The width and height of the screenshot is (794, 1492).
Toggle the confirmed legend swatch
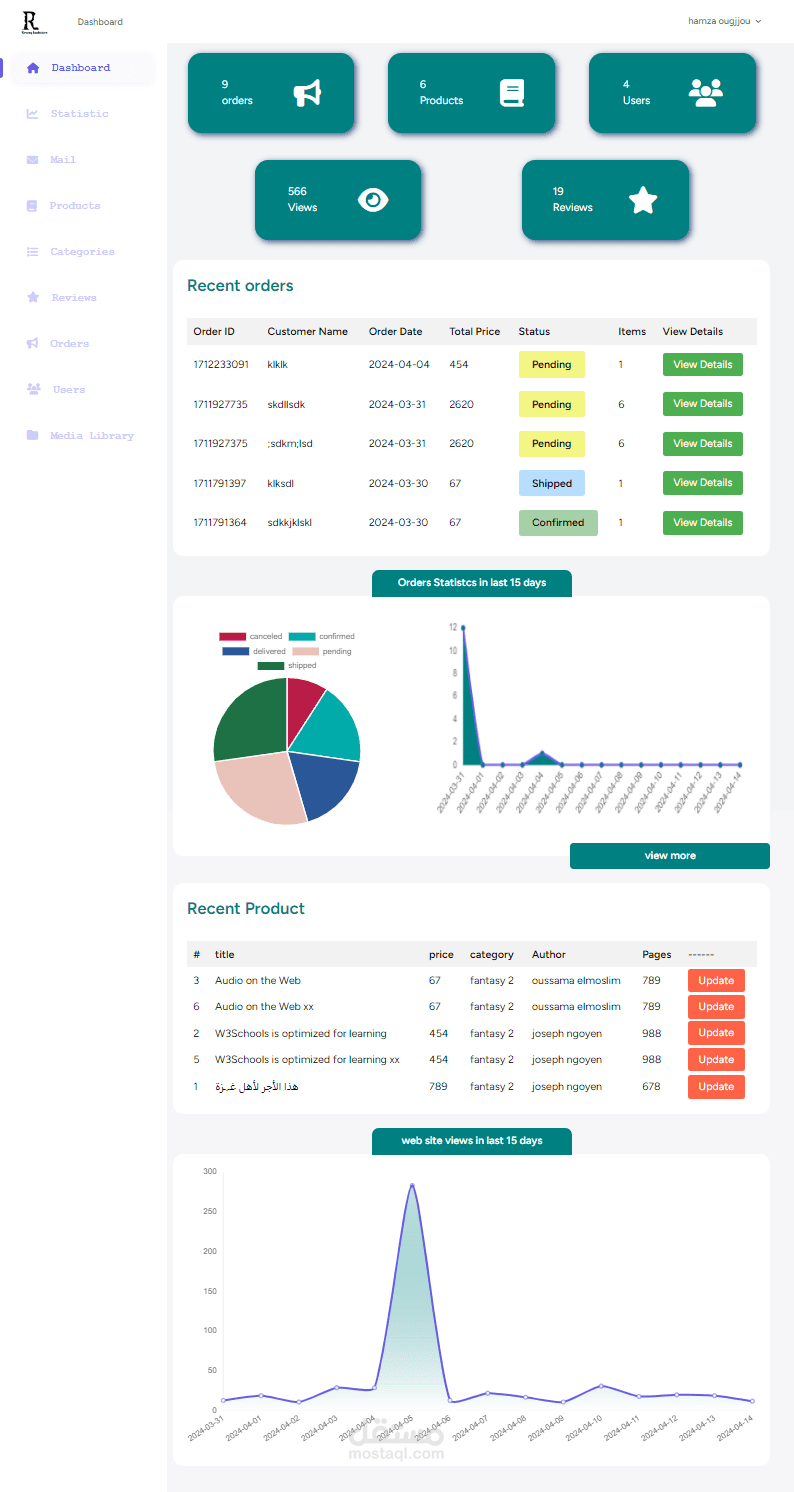pos(302,636)
